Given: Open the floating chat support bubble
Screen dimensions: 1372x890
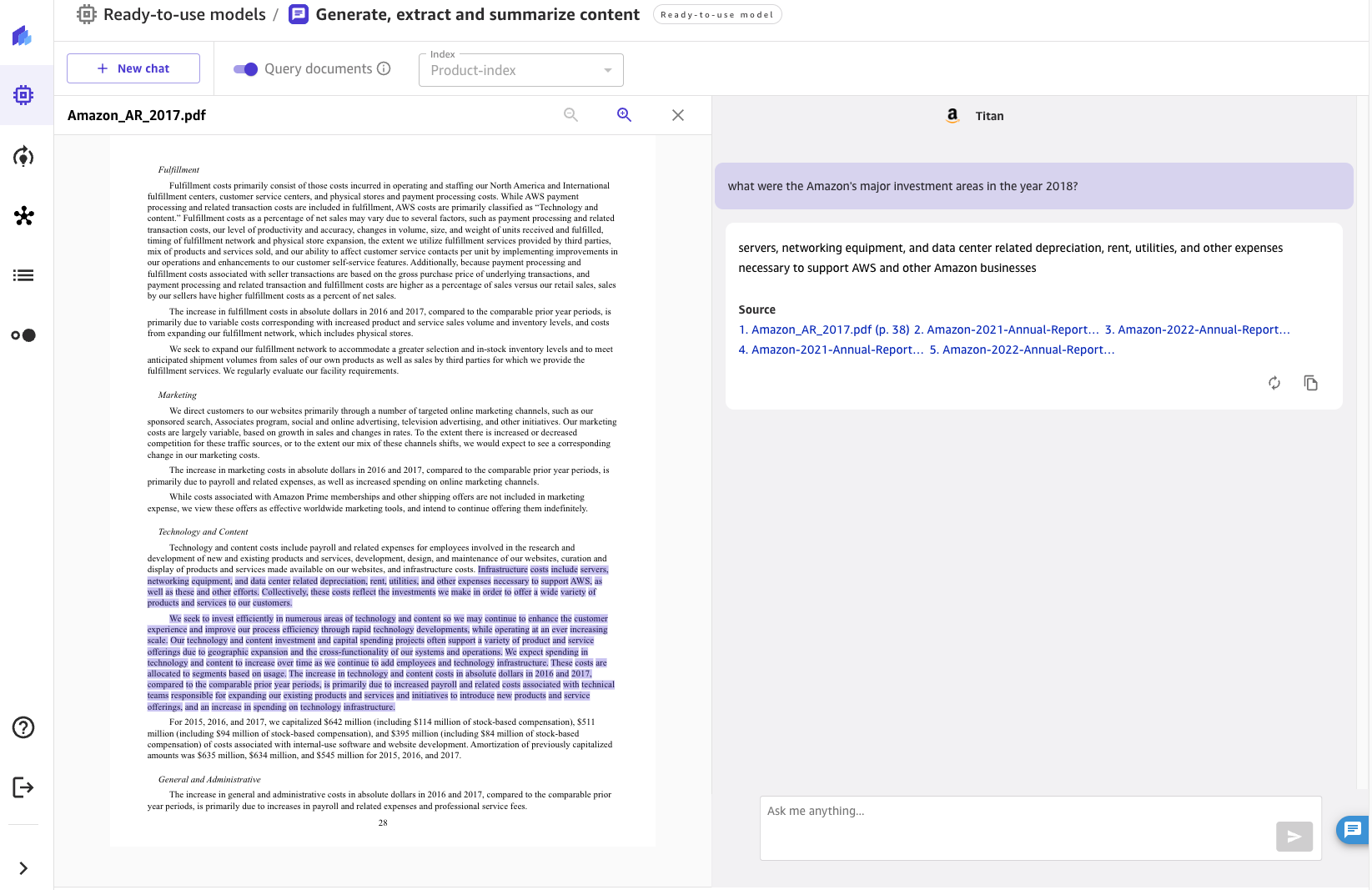Looking at the screenshot, I should [x=1353, y=829].
